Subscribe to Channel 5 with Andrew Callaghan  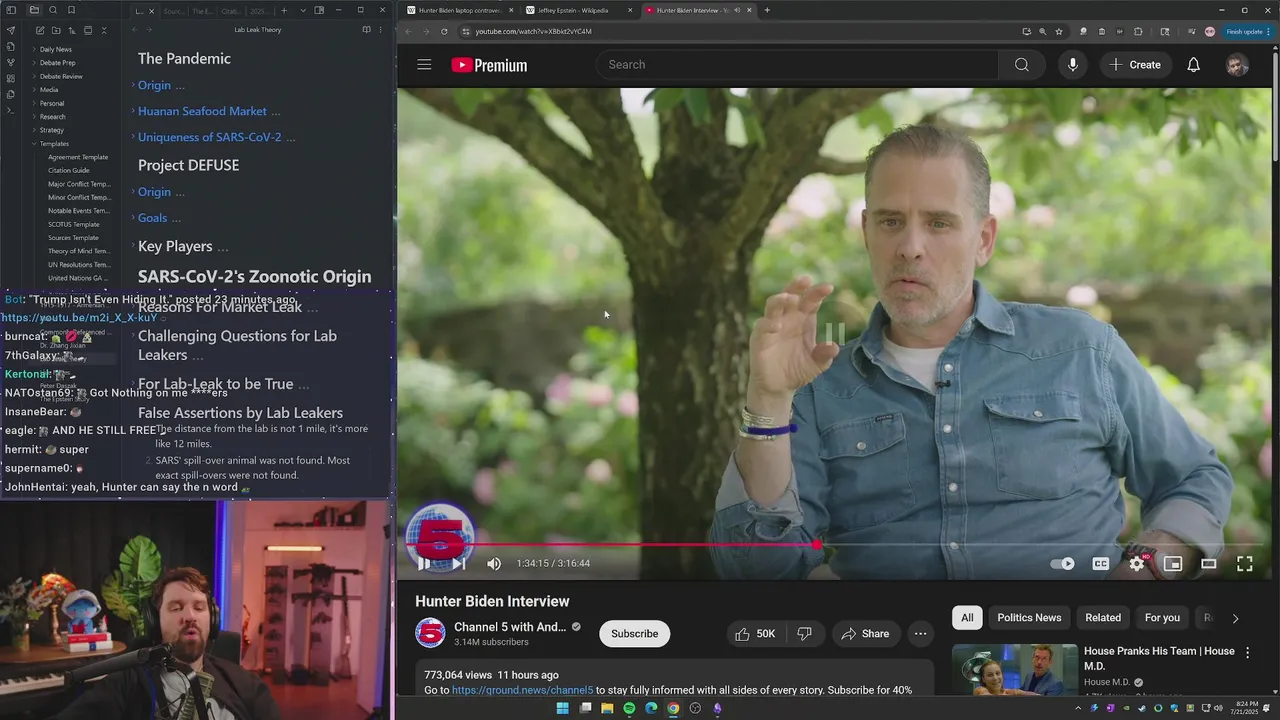click(x=634, y=634)
